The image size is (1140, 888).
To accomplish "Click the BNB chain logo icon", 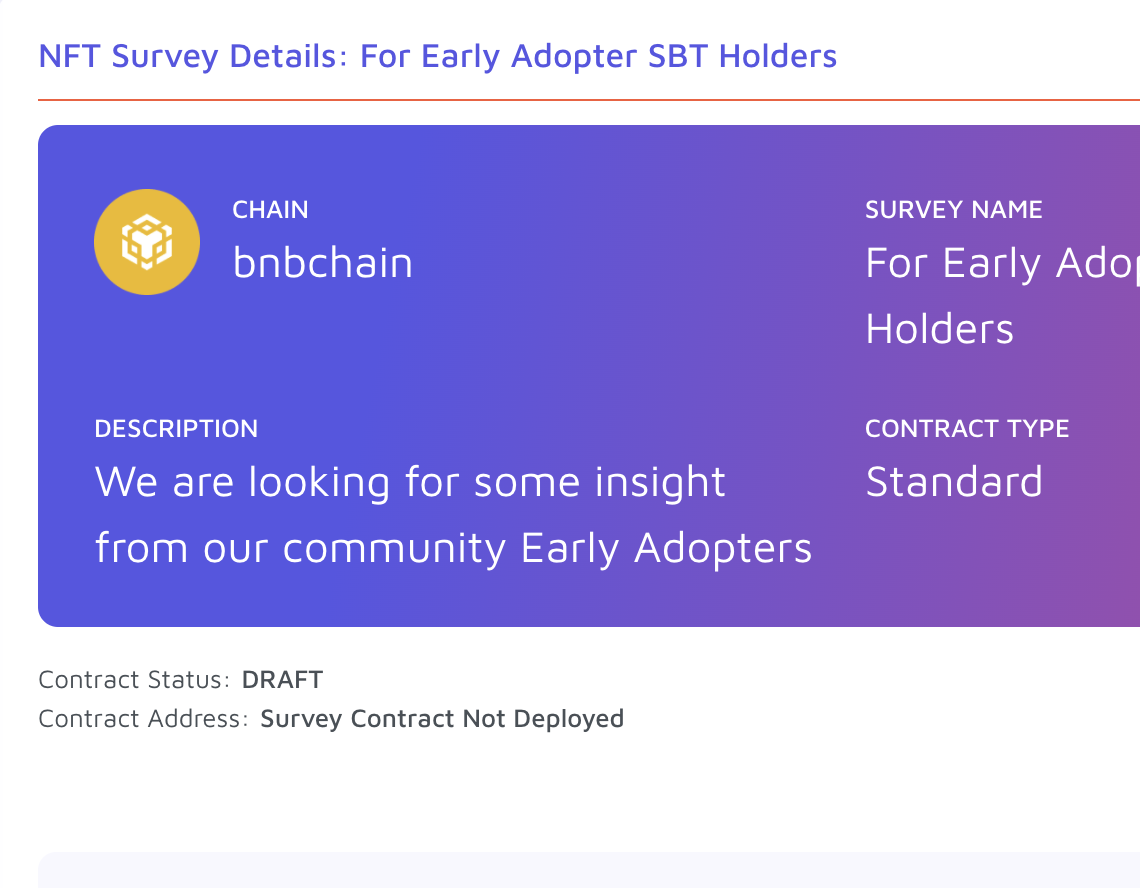I will tap(147, 242).
